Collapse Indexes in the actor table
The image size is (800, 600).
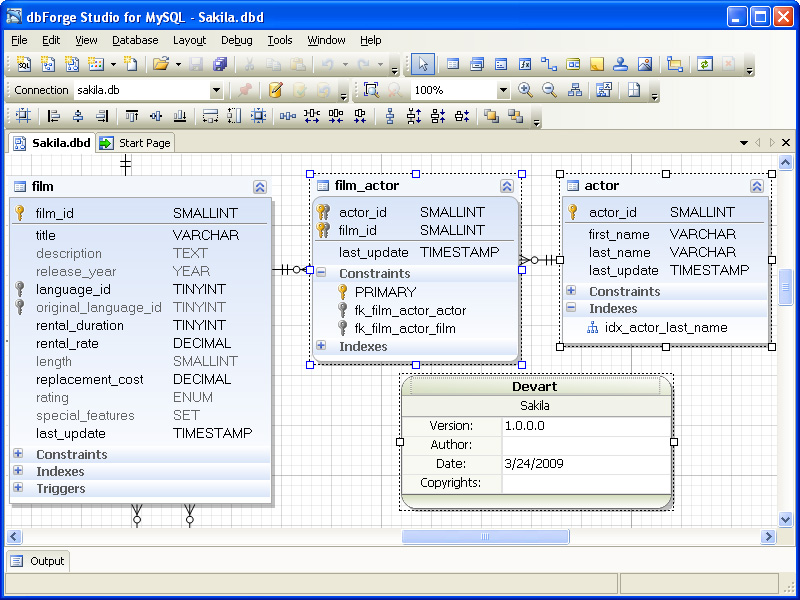click(571, 307)
